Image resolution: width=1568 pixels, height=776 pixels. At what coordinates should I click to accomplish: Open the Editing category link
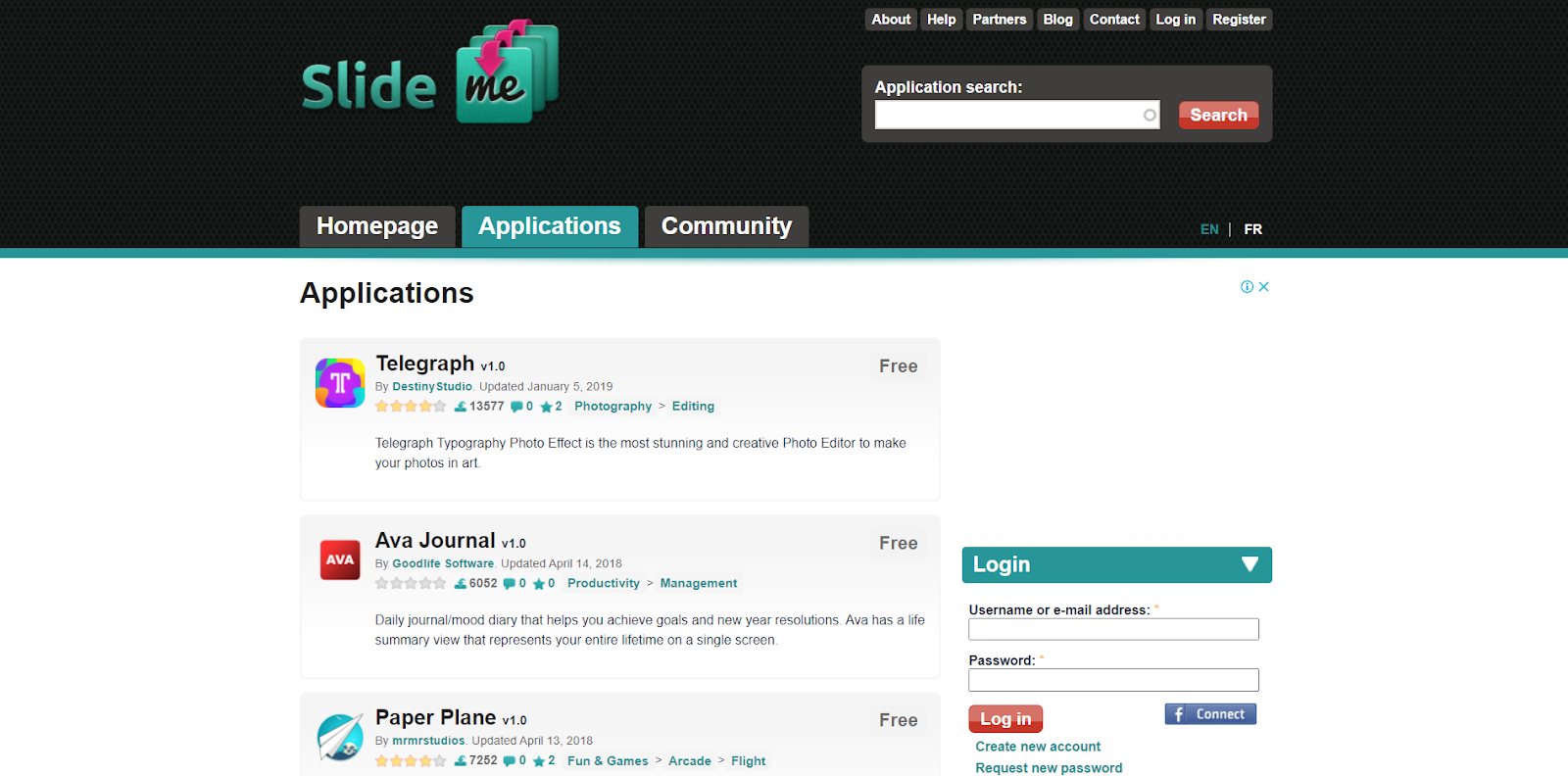click(x=693, y=407)
